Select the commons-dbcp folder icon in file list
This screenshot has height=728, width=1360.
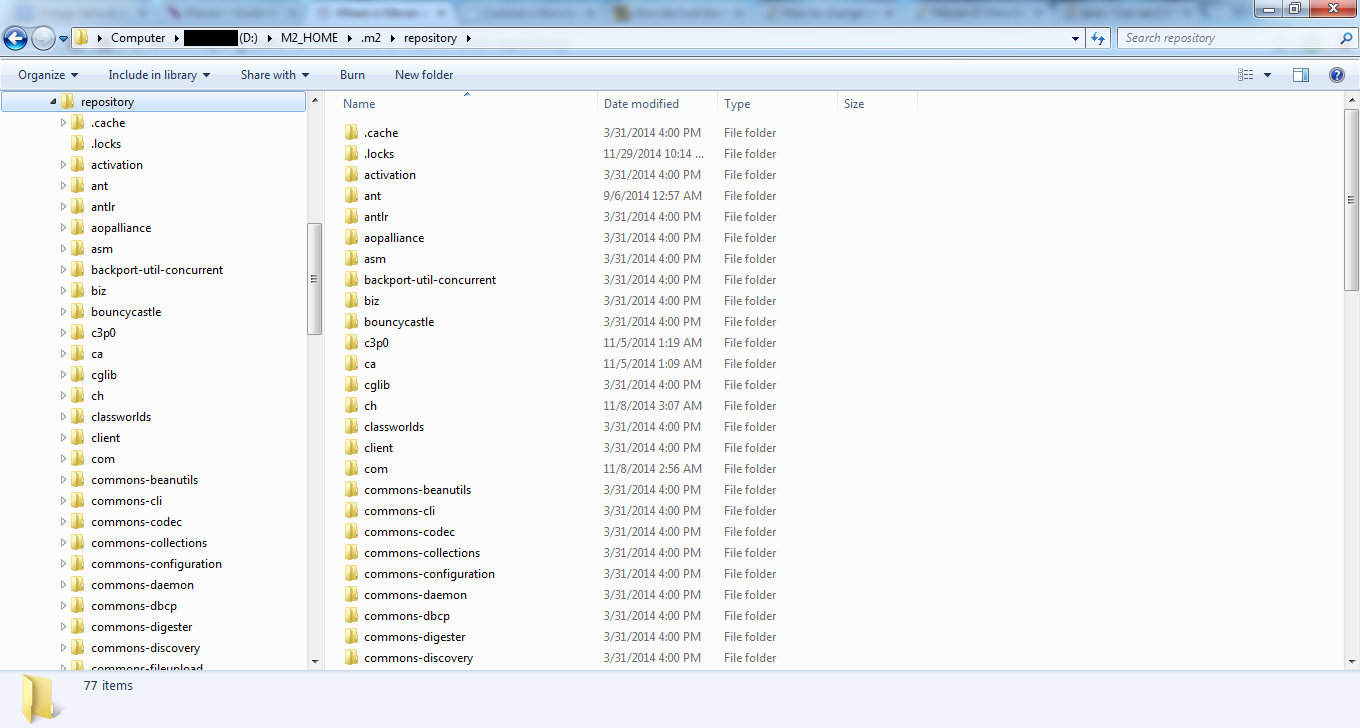point(351,616)
